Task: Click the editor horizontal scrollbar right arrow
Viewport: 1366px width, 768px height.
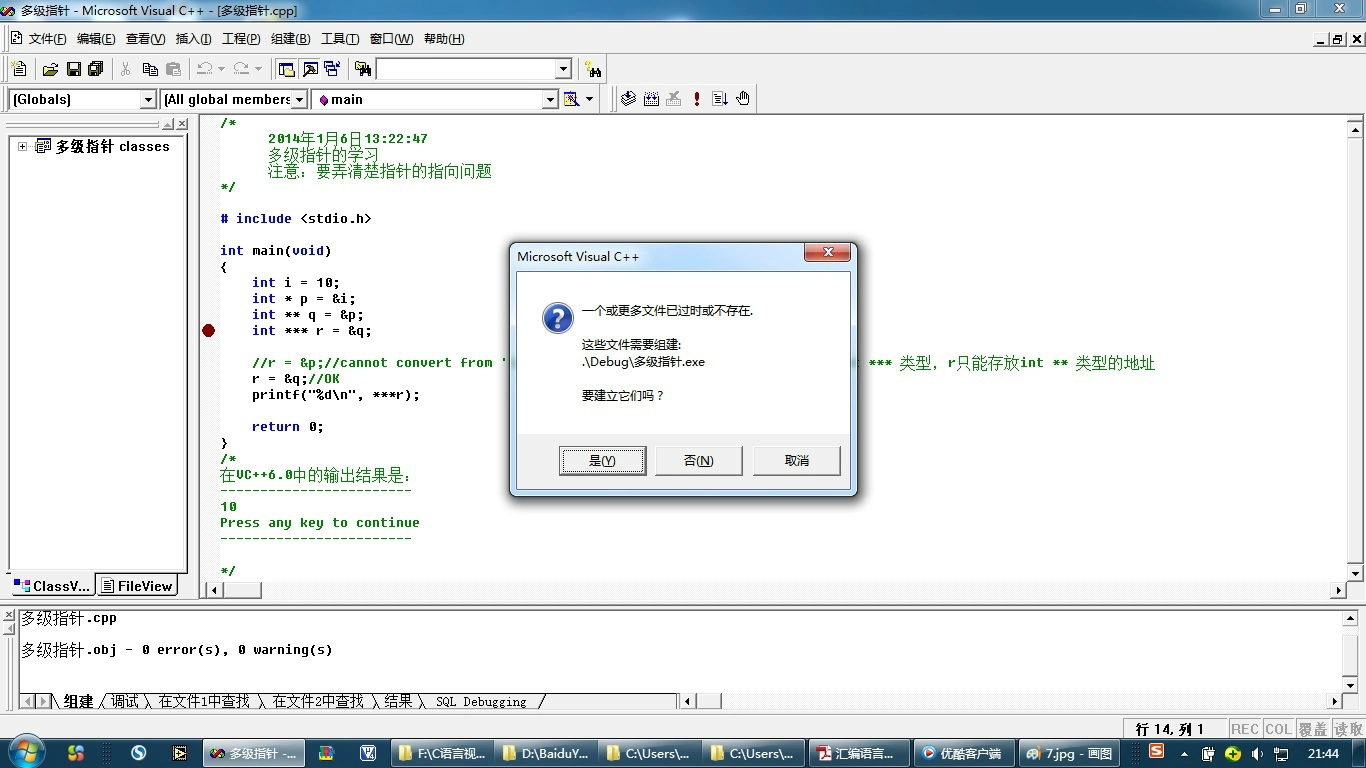Action: (x=1340, y=590)
